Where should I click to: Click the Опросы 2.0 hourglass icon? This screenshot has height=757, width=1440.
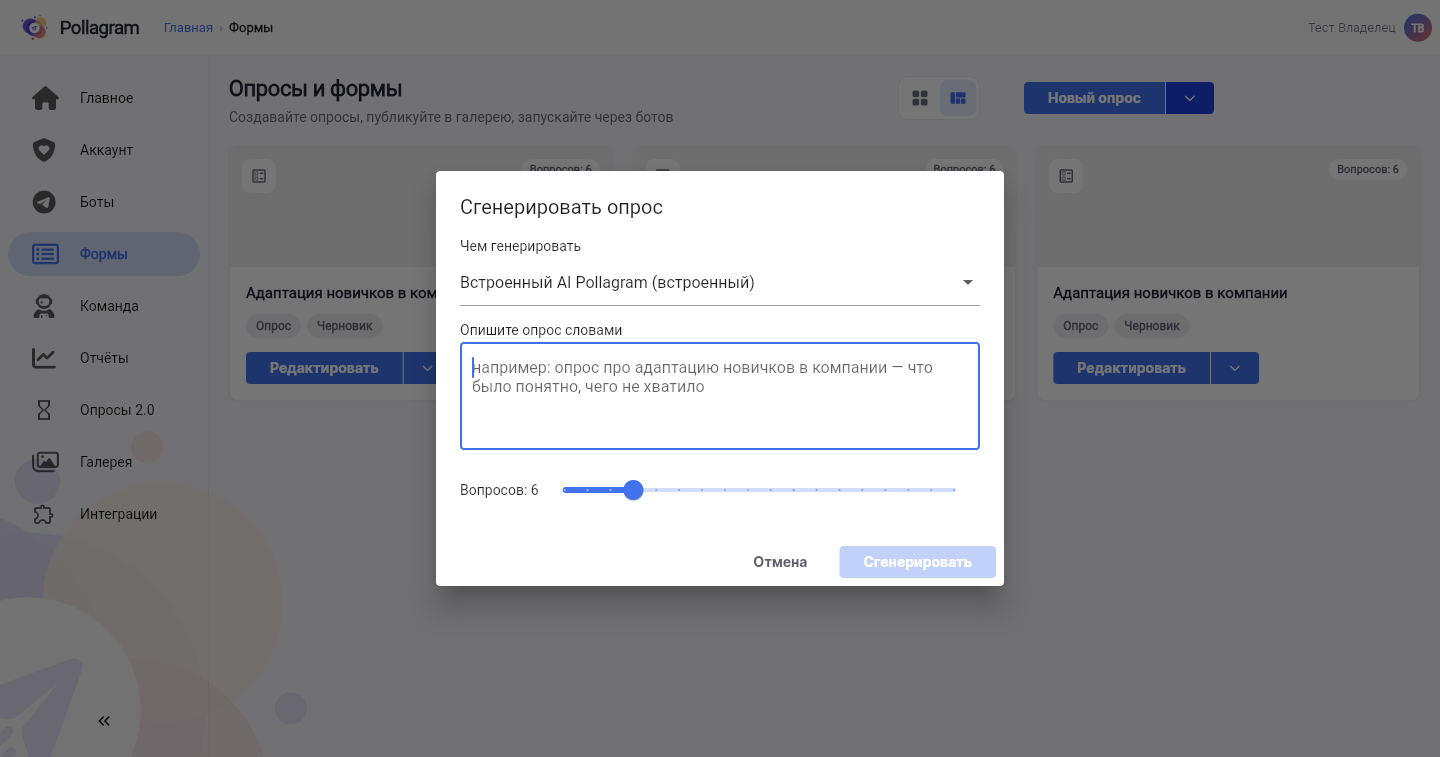(45, 410)
